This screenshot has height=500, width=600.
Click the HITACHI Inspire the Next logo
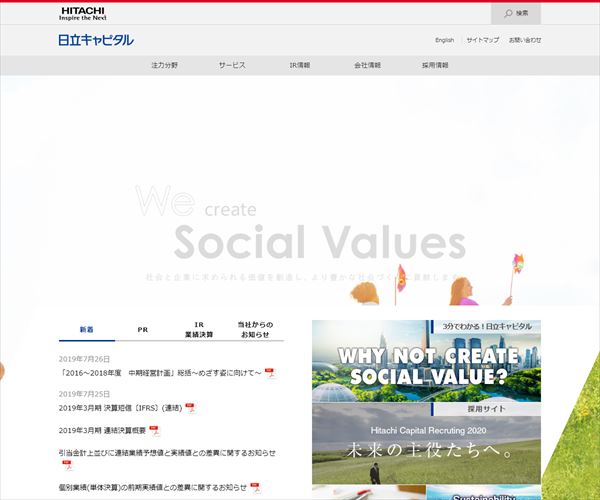pos(82,13)
